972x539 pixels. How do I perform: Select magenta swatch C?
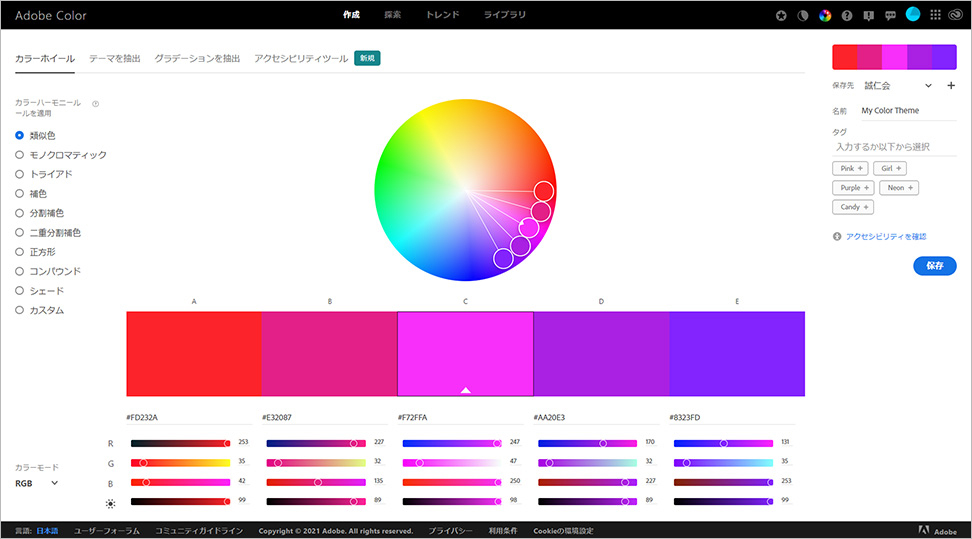pos(466,354)
